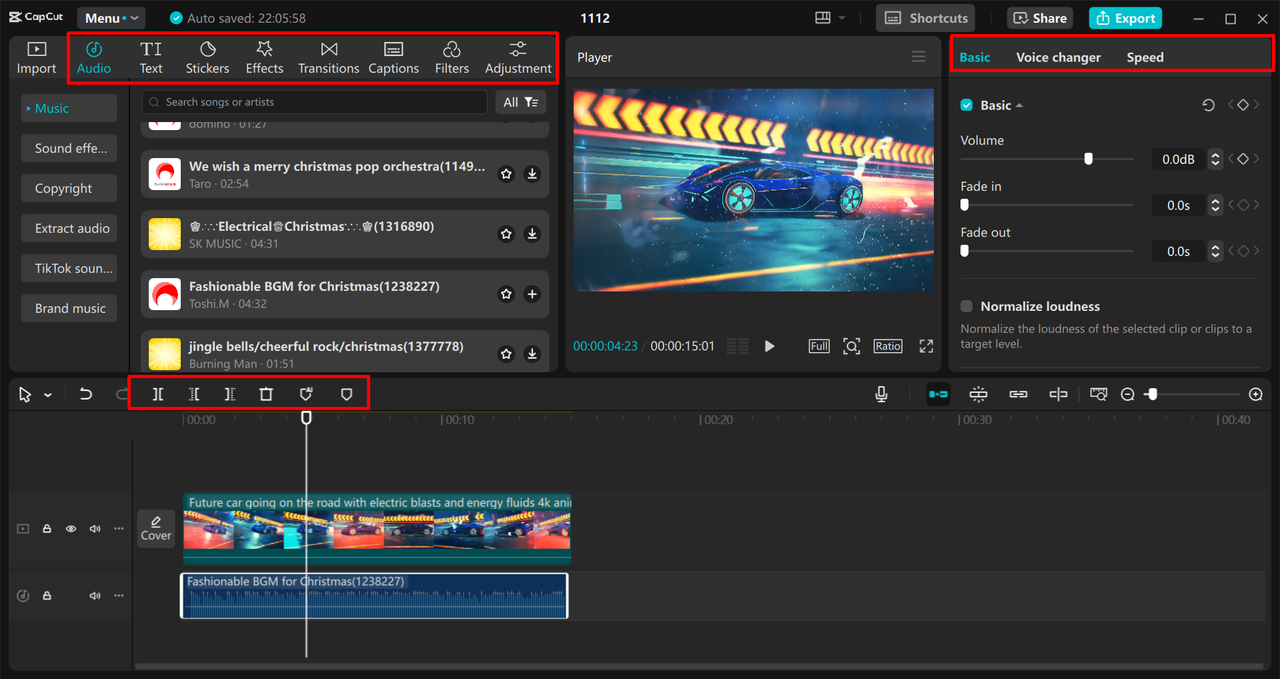Click the timeline preview thumbnail icon
This screenshot has height=679, width=1280.
point(1099,394)
